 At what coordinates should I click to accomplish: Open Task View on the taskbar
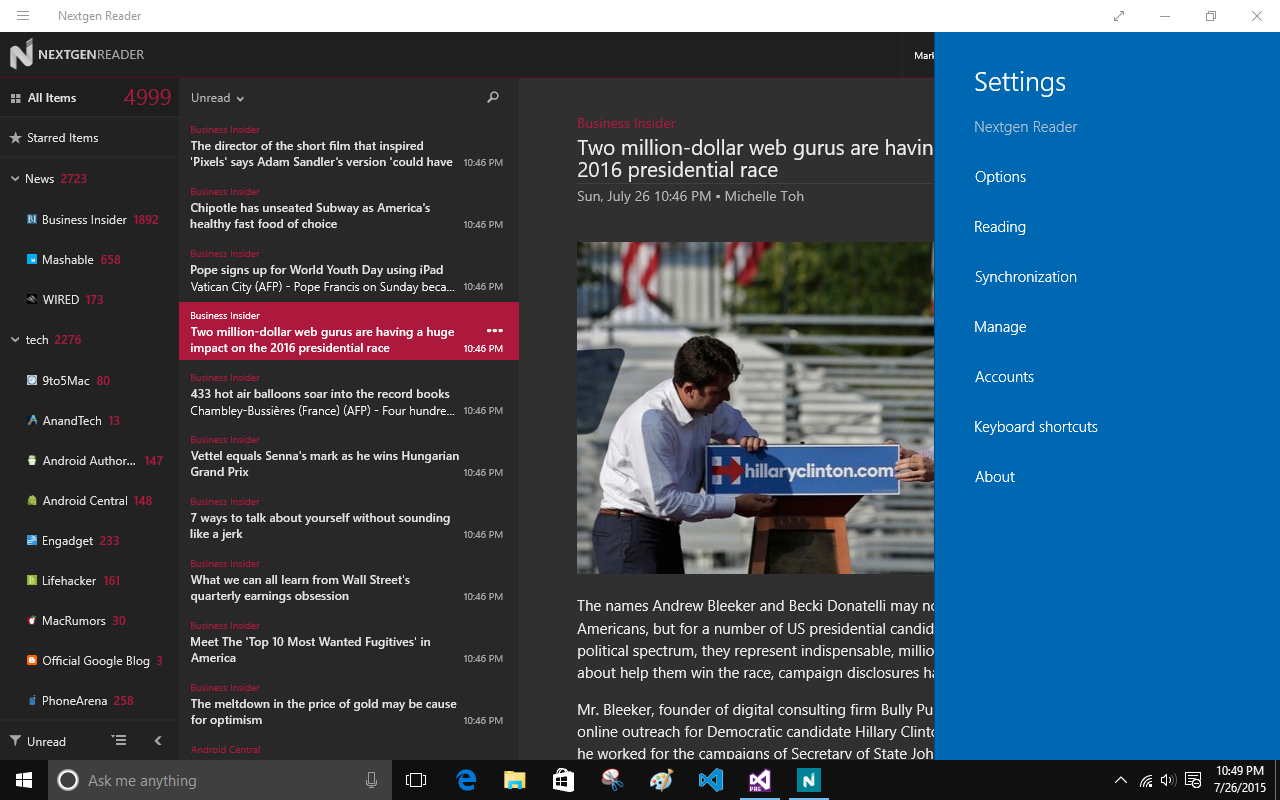pos(416,780)
